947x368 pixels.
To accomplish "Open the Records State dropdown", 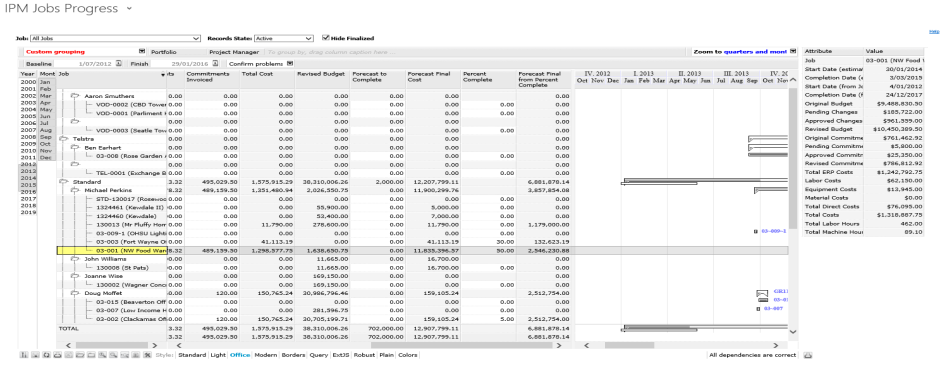I will [283, 38].
